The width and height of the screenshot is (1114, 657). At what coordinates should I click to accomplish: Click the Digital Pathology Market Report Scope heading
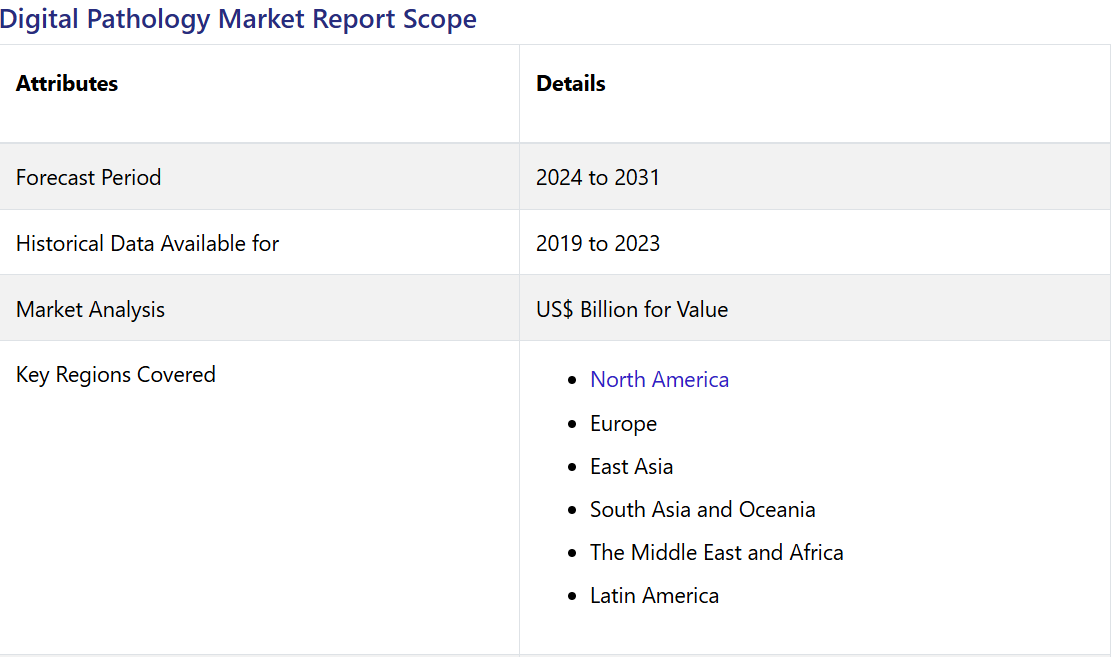point(238,19)
